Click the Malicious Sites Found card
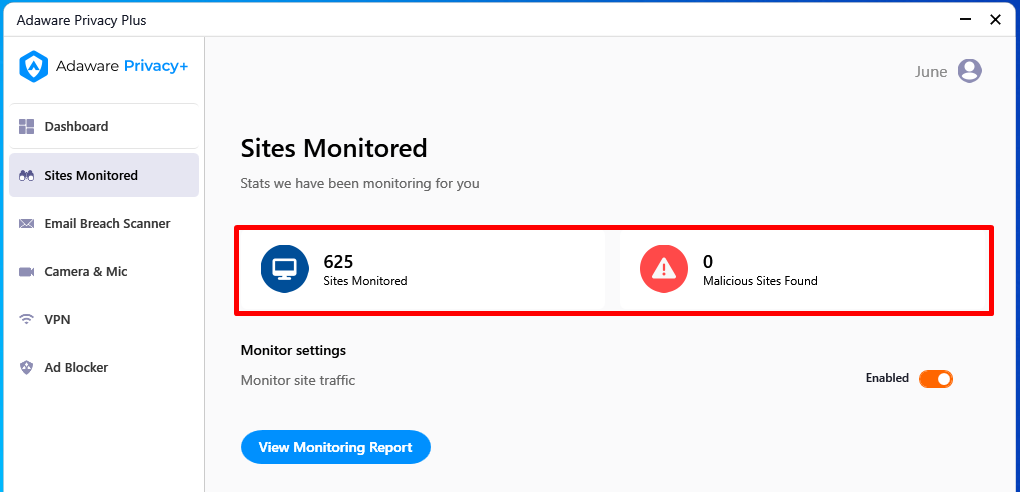1020x492 pixels. click(x=805, y=270)
